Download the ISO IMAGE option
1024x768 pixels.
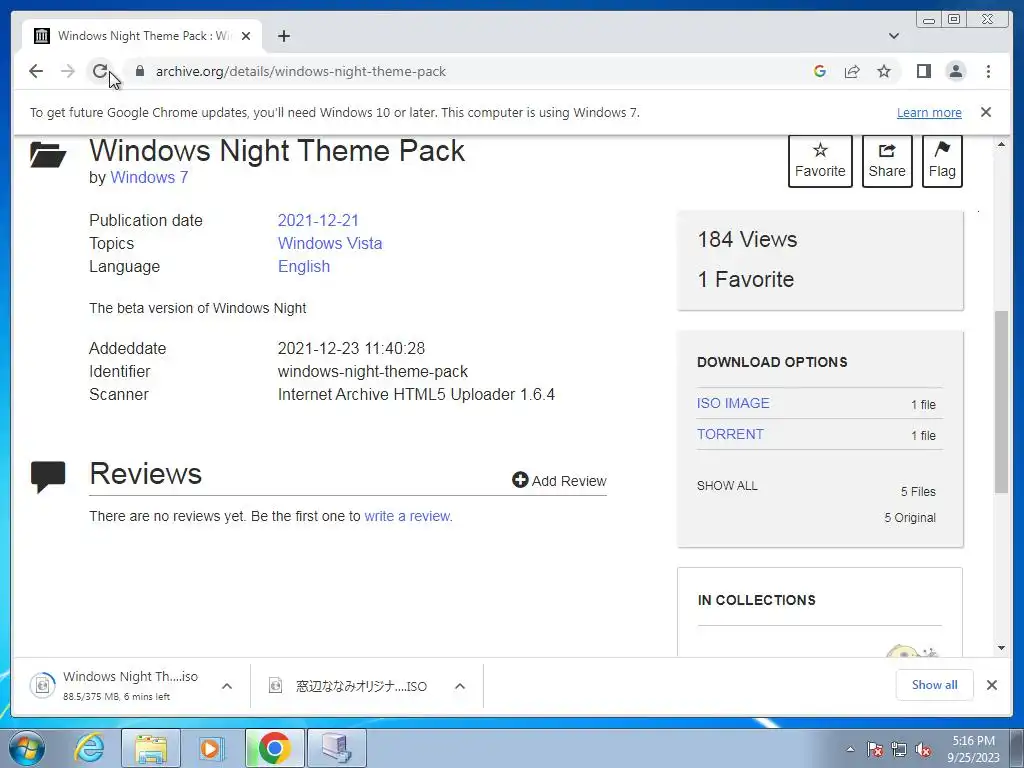(733, 403)
